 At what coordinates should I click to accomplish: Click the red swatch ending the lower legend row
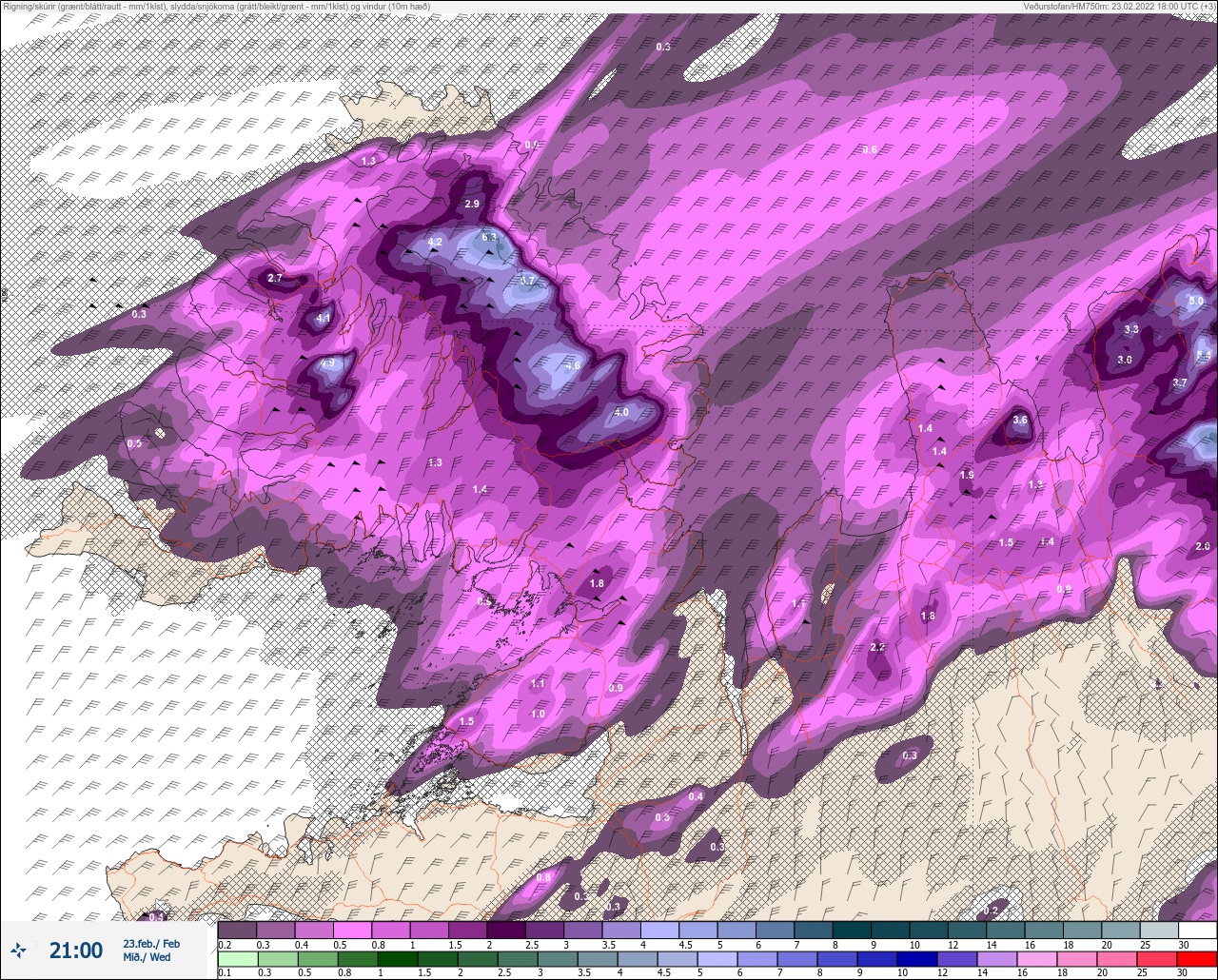pyautogui.click(x=1196, y=959)
